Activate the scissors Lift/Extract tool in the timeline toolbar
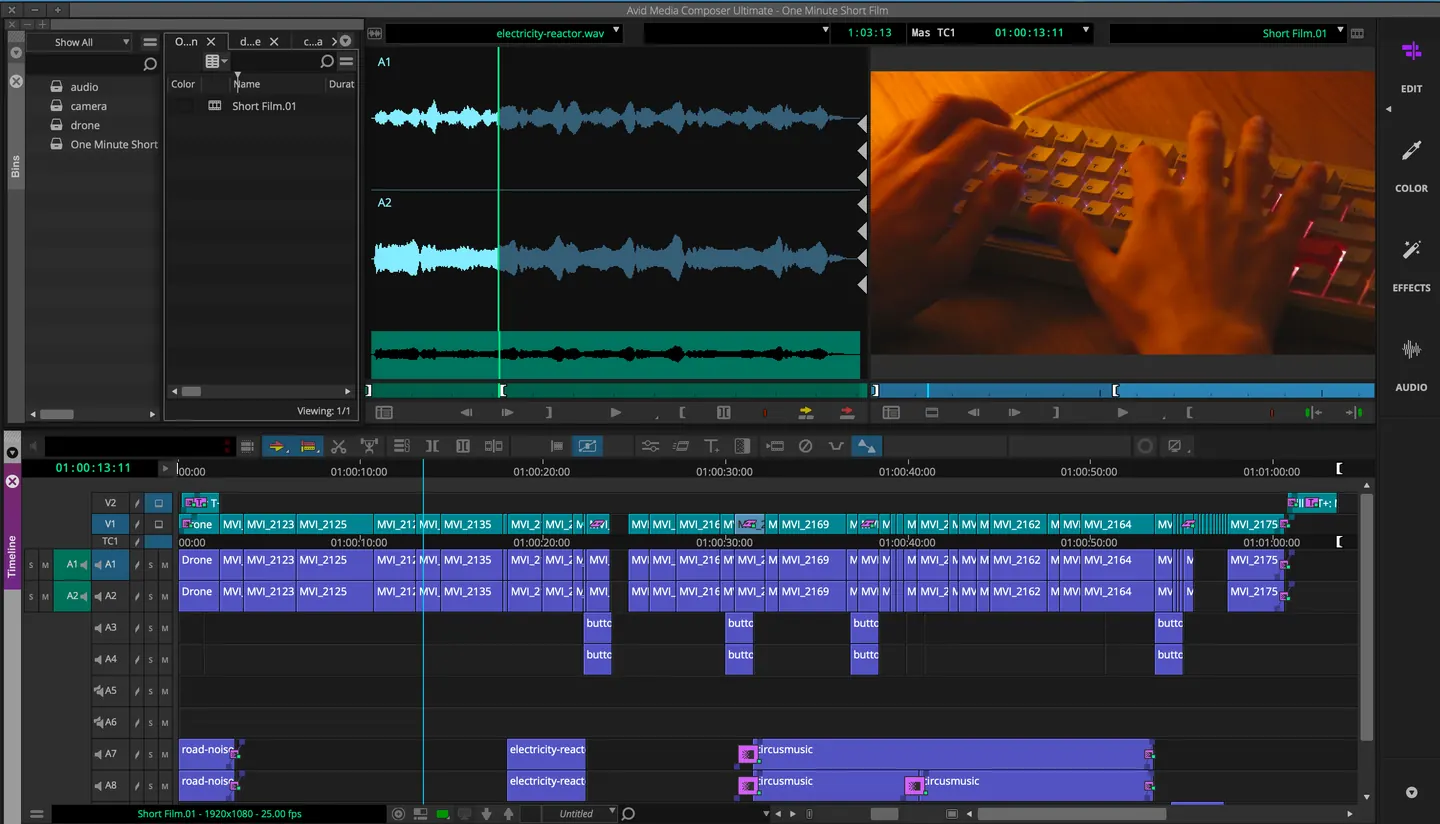The height and width of the screenshot is (824, 1440). pyautogui.click(x=339, y=446)
